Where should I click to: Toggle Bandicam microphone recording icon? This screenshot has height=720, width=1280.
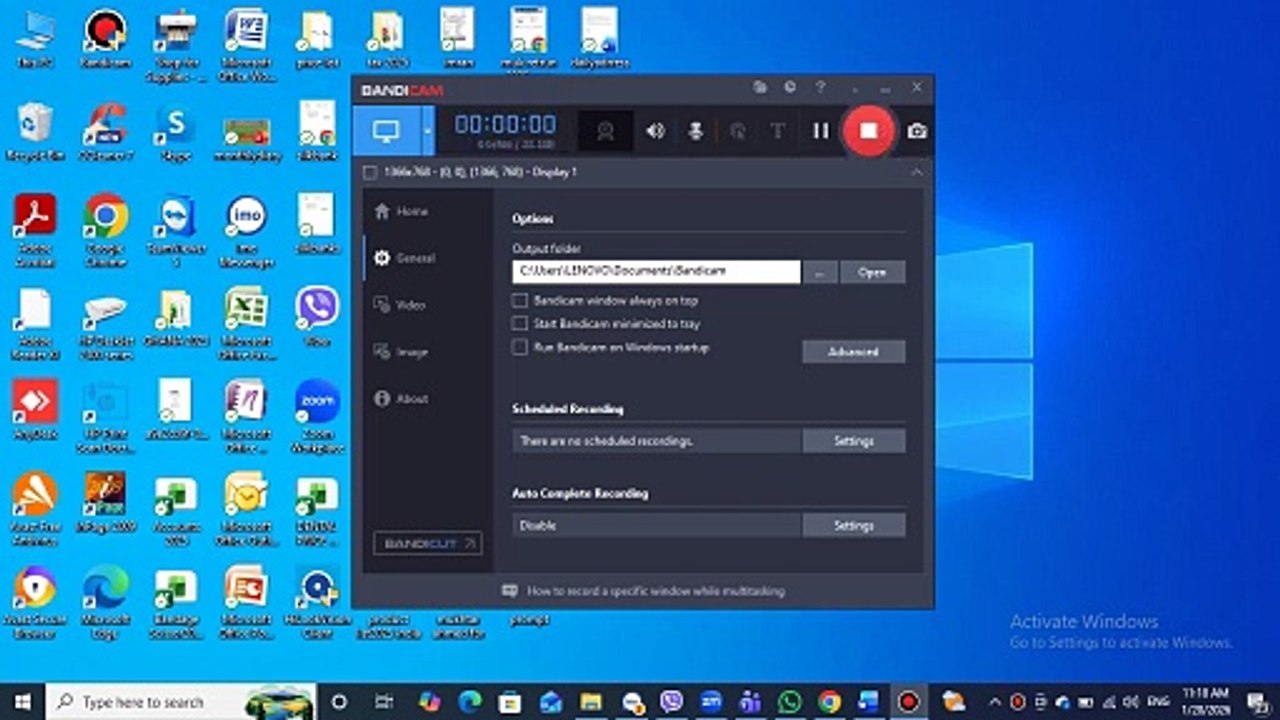pos(694,131)
